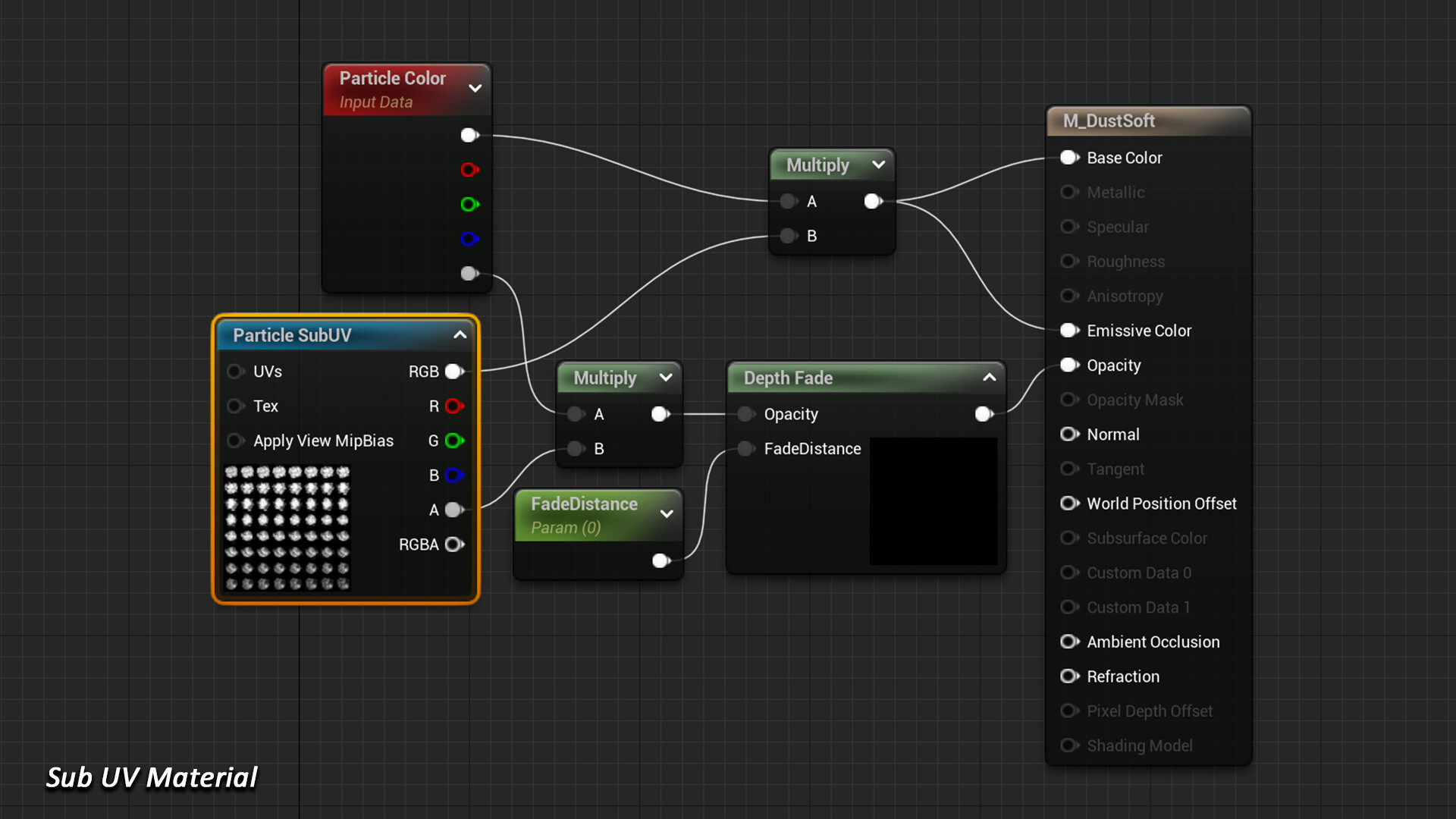This screenshot has height=819, width=1456.
Task: Select the FadeDistance parameter node title
Action: point(584,504)
